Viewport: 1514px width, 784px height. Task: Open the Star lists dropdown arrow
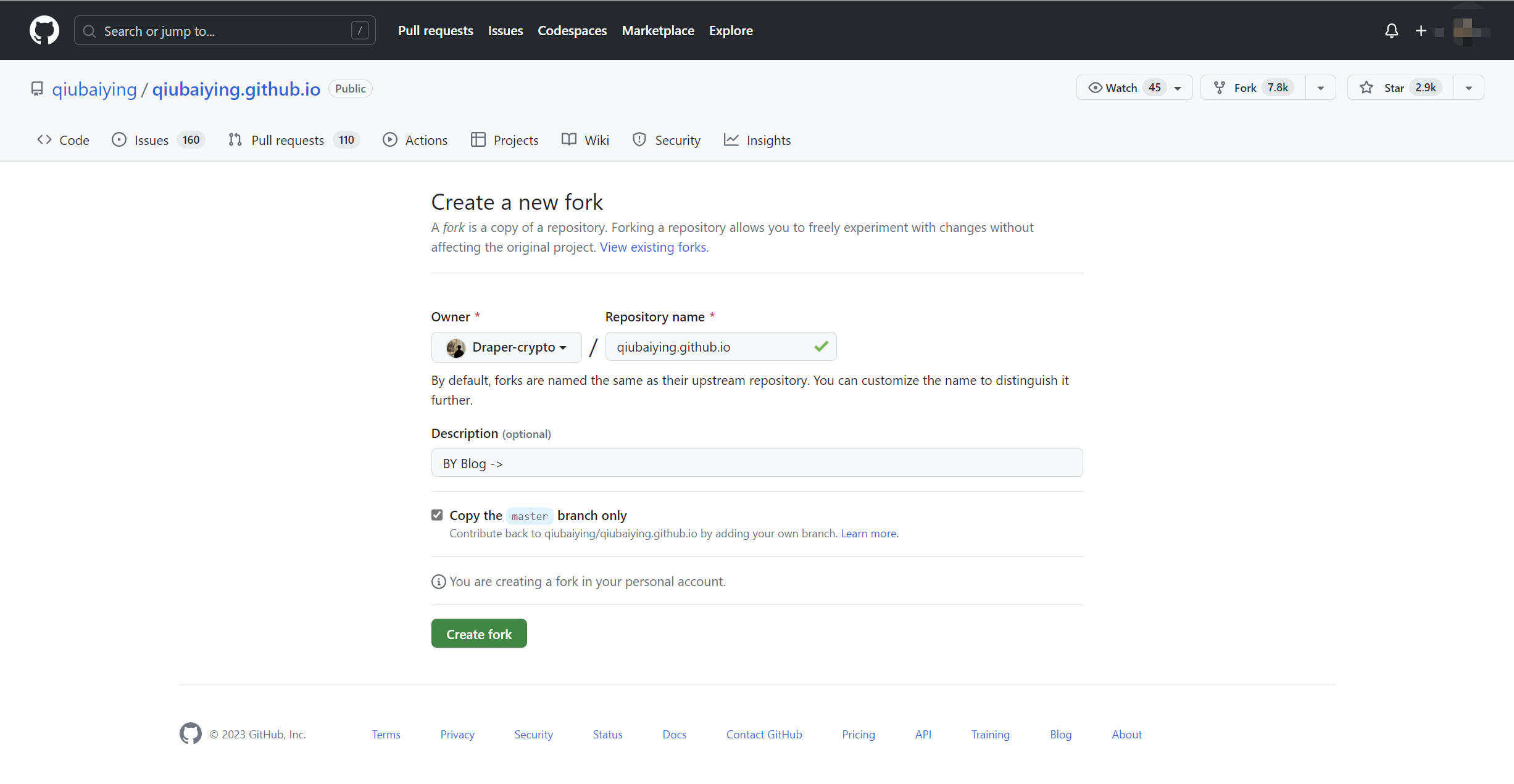pos(1468,88)
